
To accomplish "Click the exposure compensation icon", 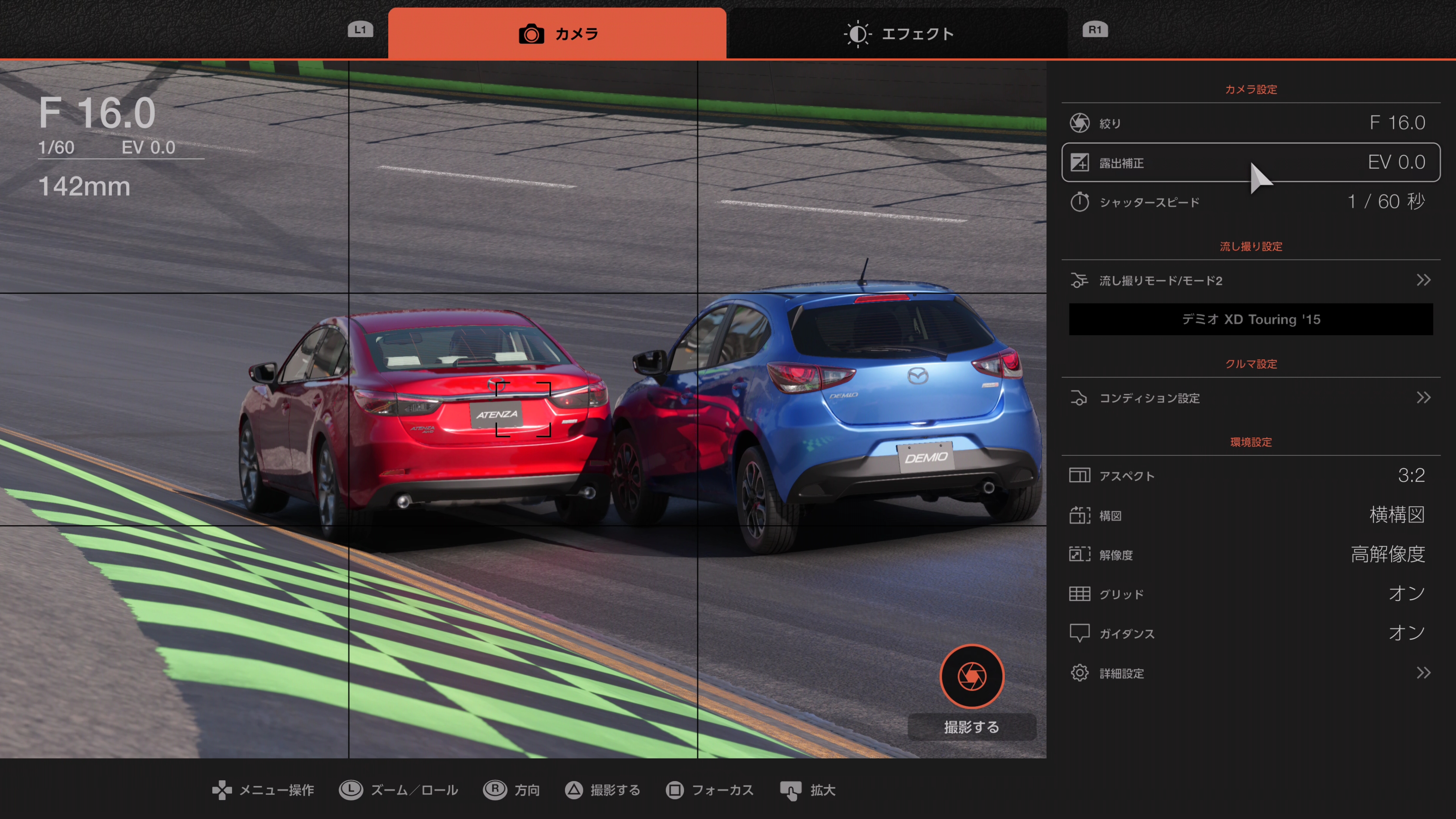I will [x=1079, y=163].
